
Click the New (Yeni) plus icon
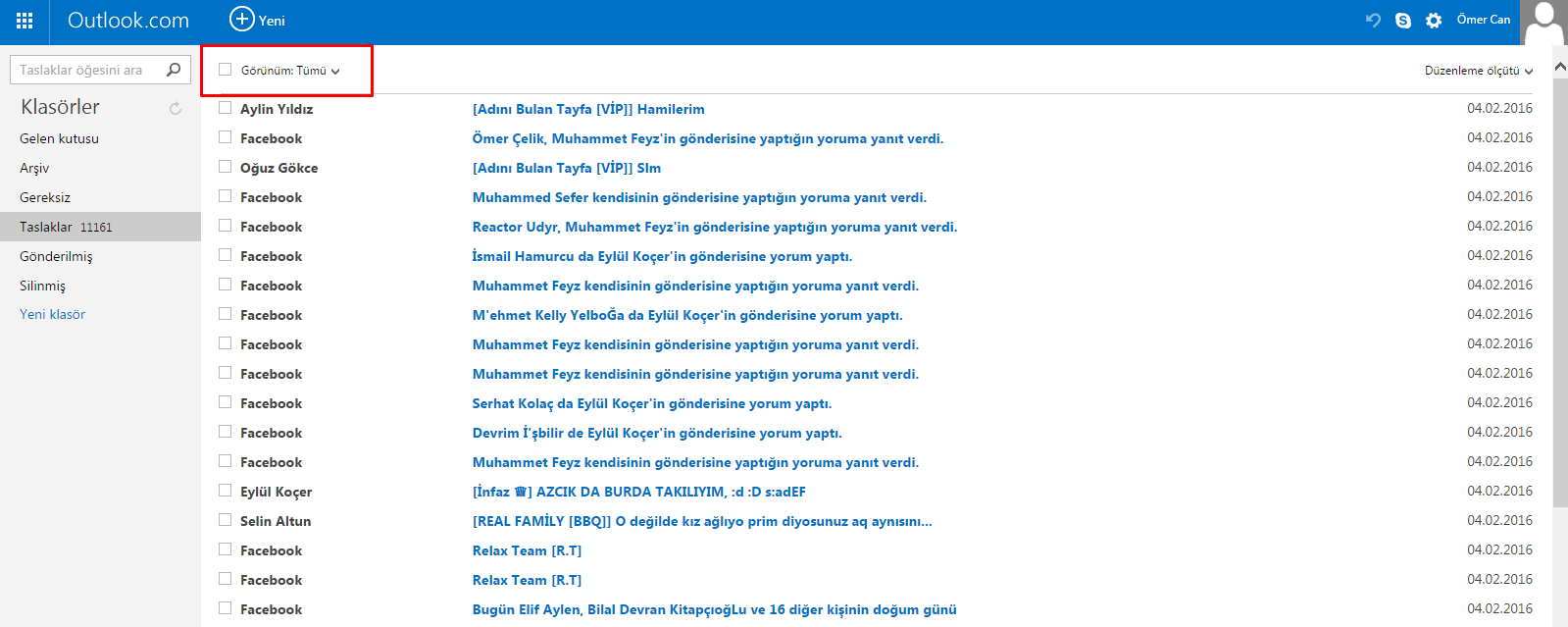point(241,19)
